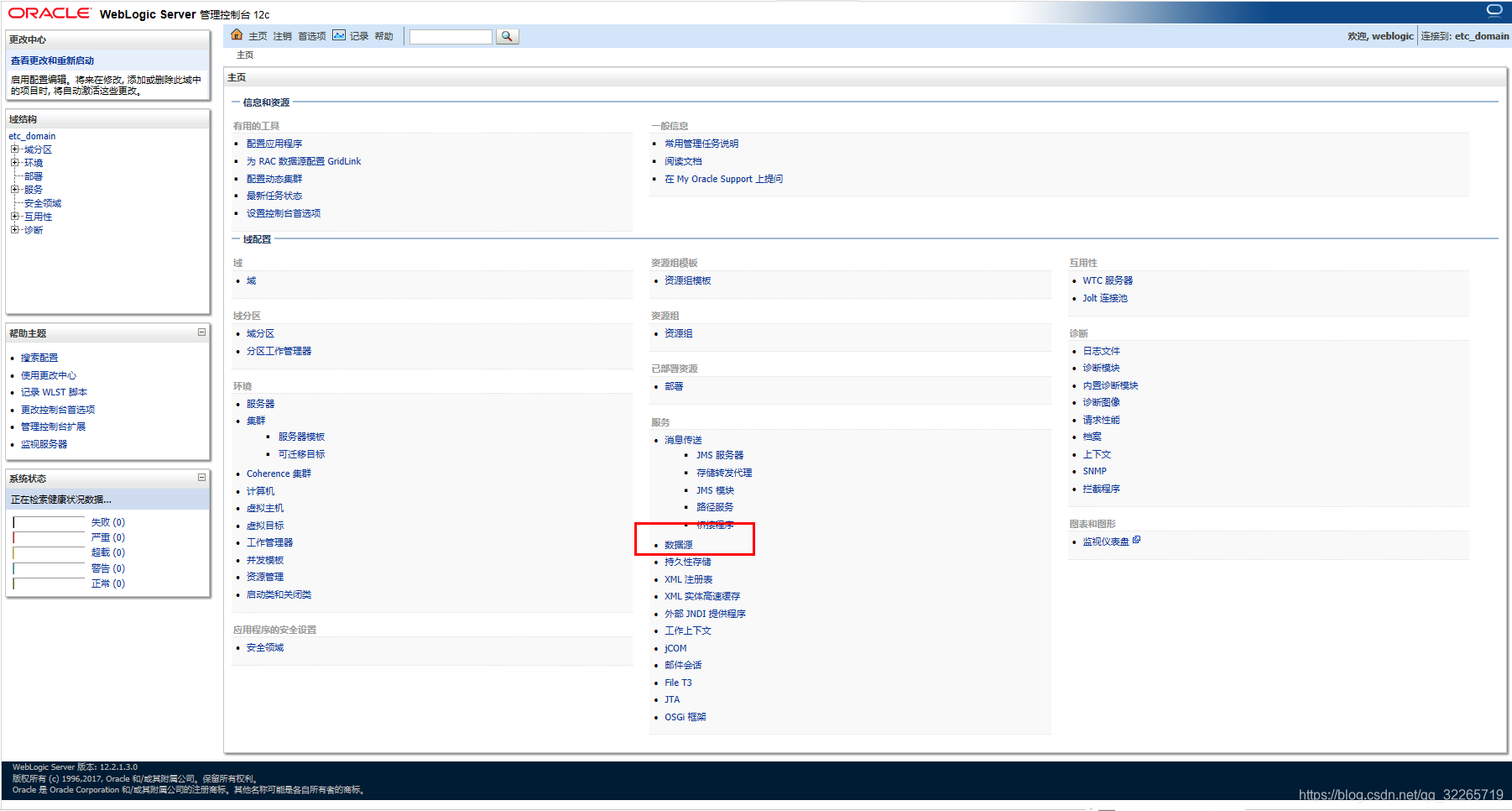Select 部署 in domain tree
Viewport: 1512px width, 811px height.
[33, 176]
